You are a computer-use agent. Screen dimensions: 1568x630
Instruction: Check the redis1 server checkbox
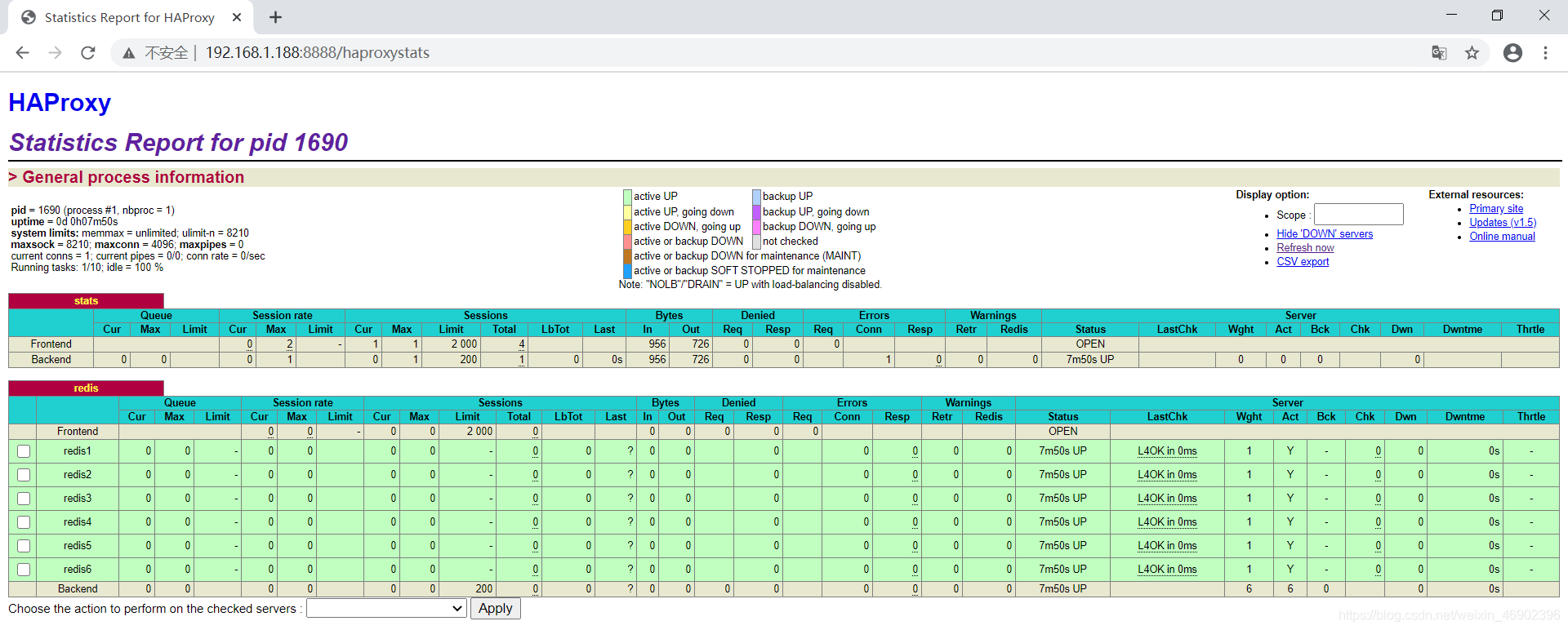click(24, 451)
